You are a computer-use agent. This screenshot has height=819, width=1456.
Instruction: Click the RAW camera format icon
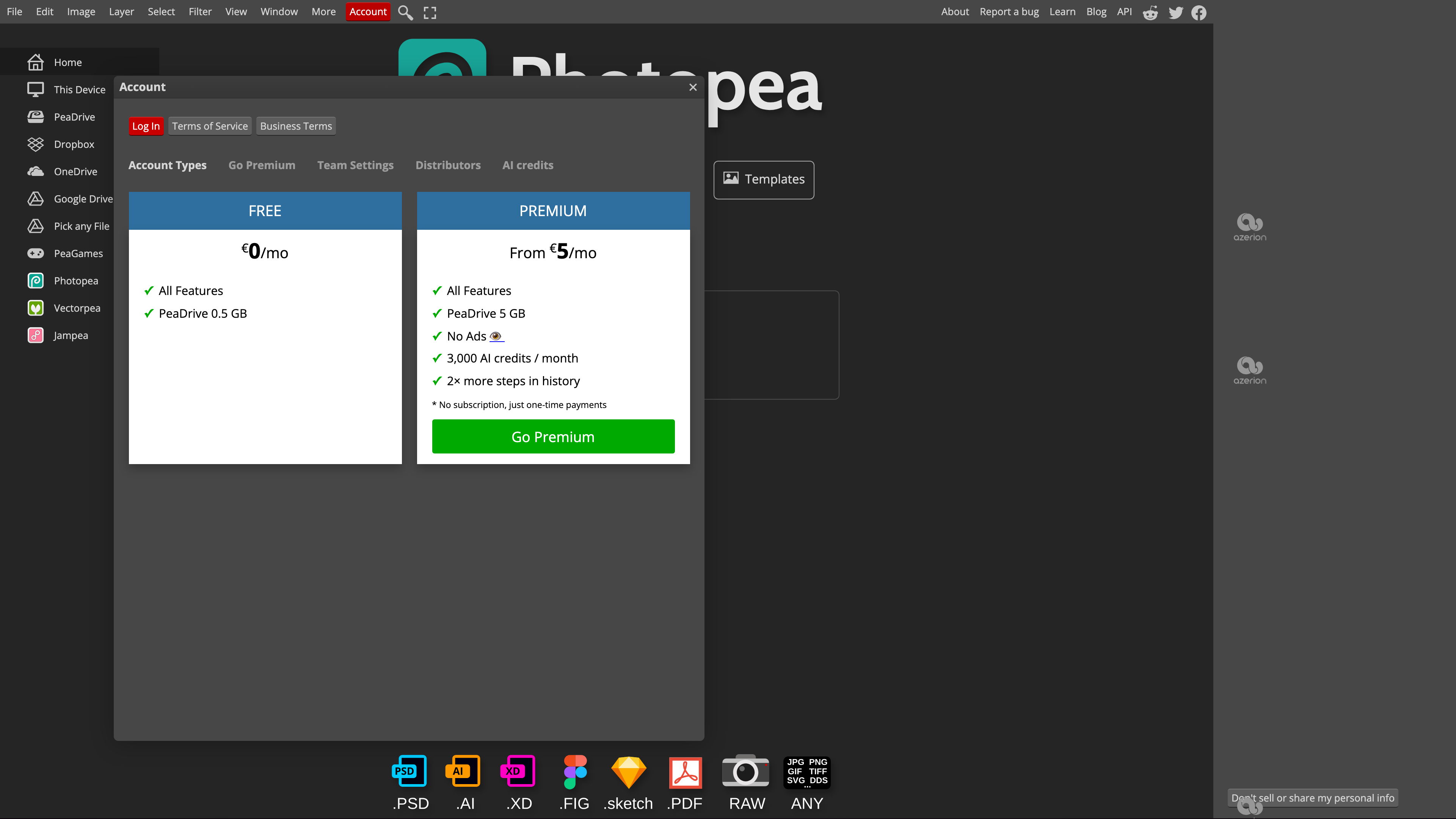point(745,771)
